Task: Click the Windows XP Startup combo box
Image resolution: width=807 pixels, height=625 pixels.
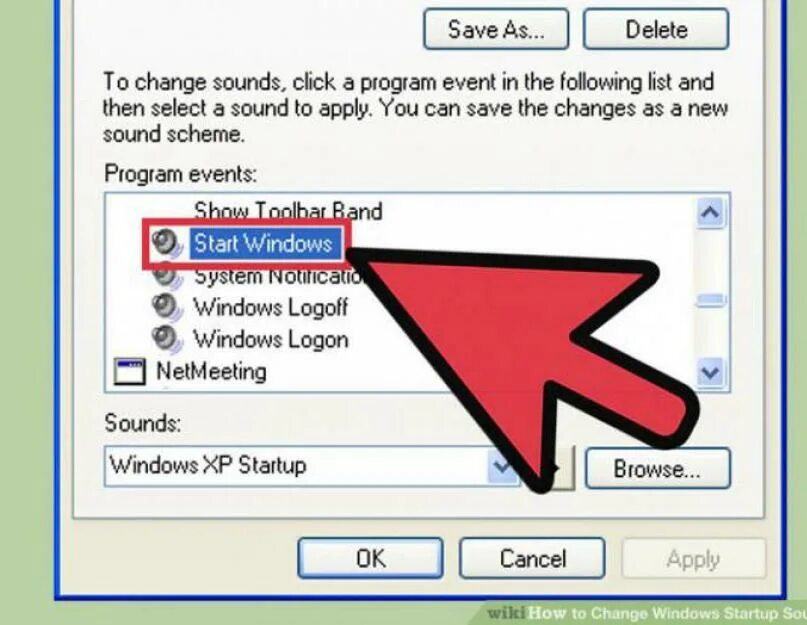Action: 312,466
